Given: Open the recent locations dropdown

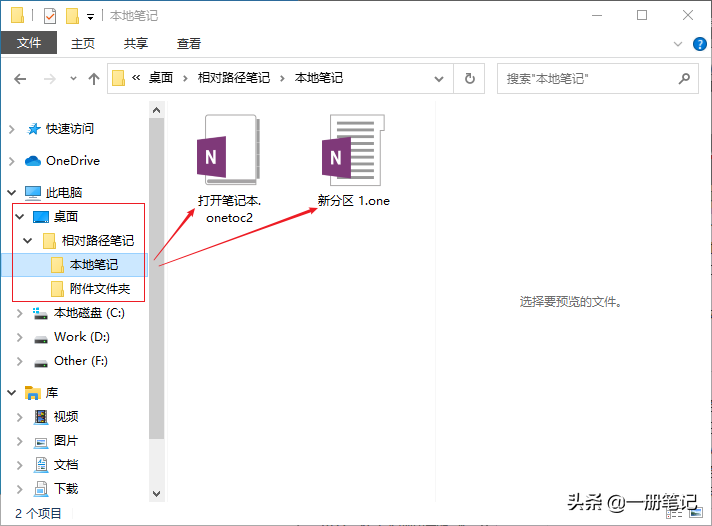Looking at the screenshot, I should pyautogui.click(x=73, y=79).
